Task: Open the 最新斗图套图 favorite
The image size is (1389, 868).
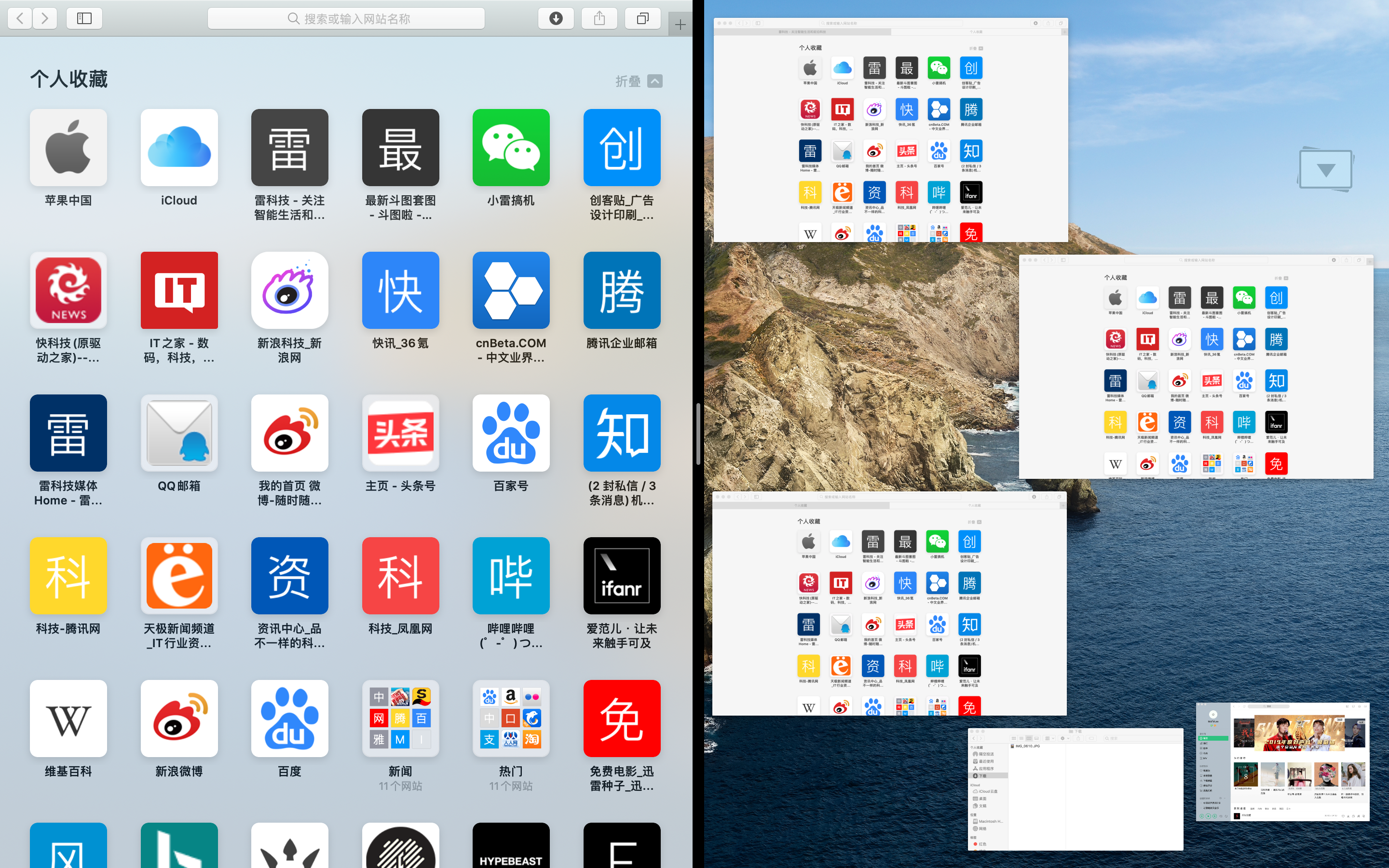Action: tap(401, 148)
